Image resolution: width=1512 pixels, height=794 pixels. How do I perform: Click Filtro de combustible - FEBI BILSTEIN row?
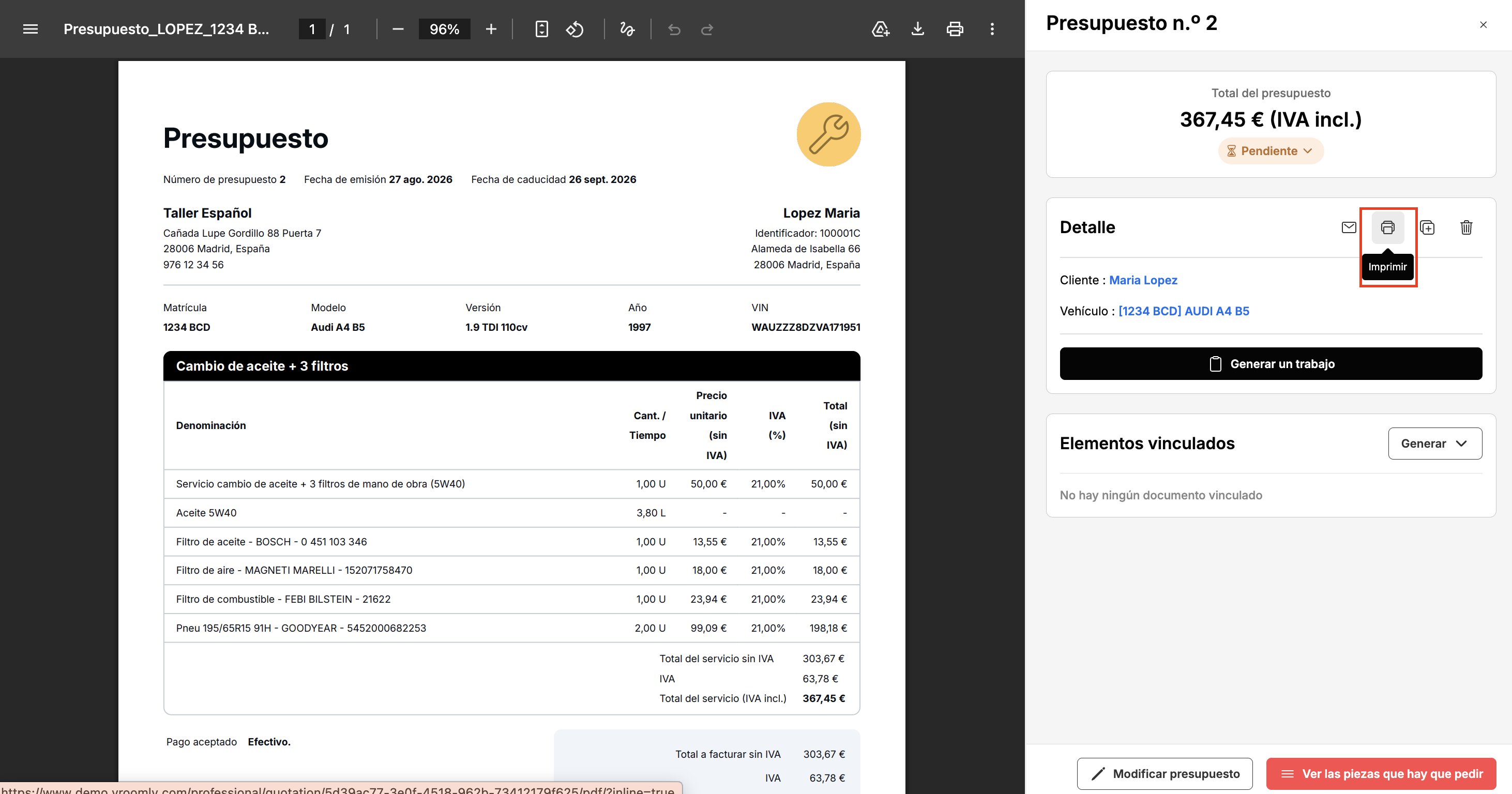511,599
